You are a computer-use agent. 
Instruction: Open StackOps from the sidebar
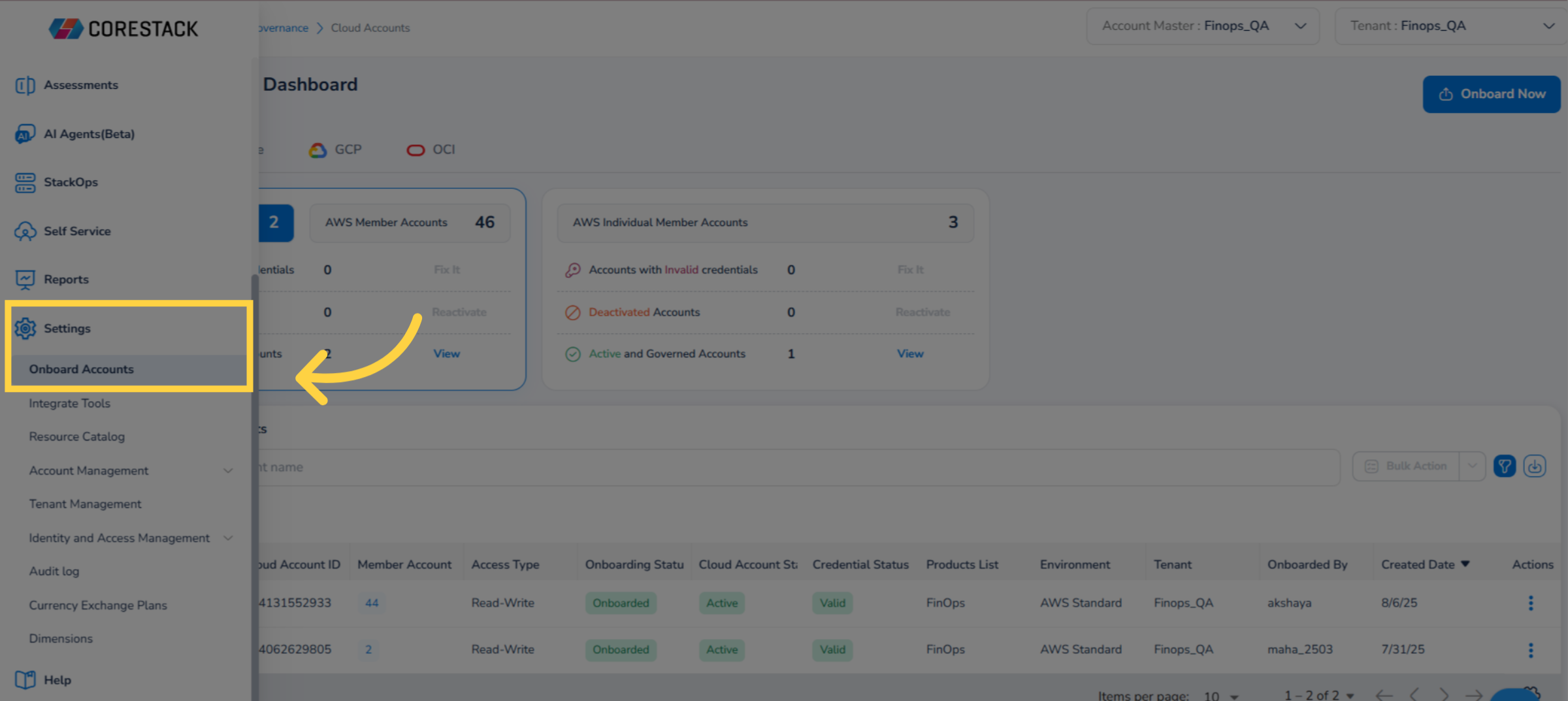pos(25,183)
